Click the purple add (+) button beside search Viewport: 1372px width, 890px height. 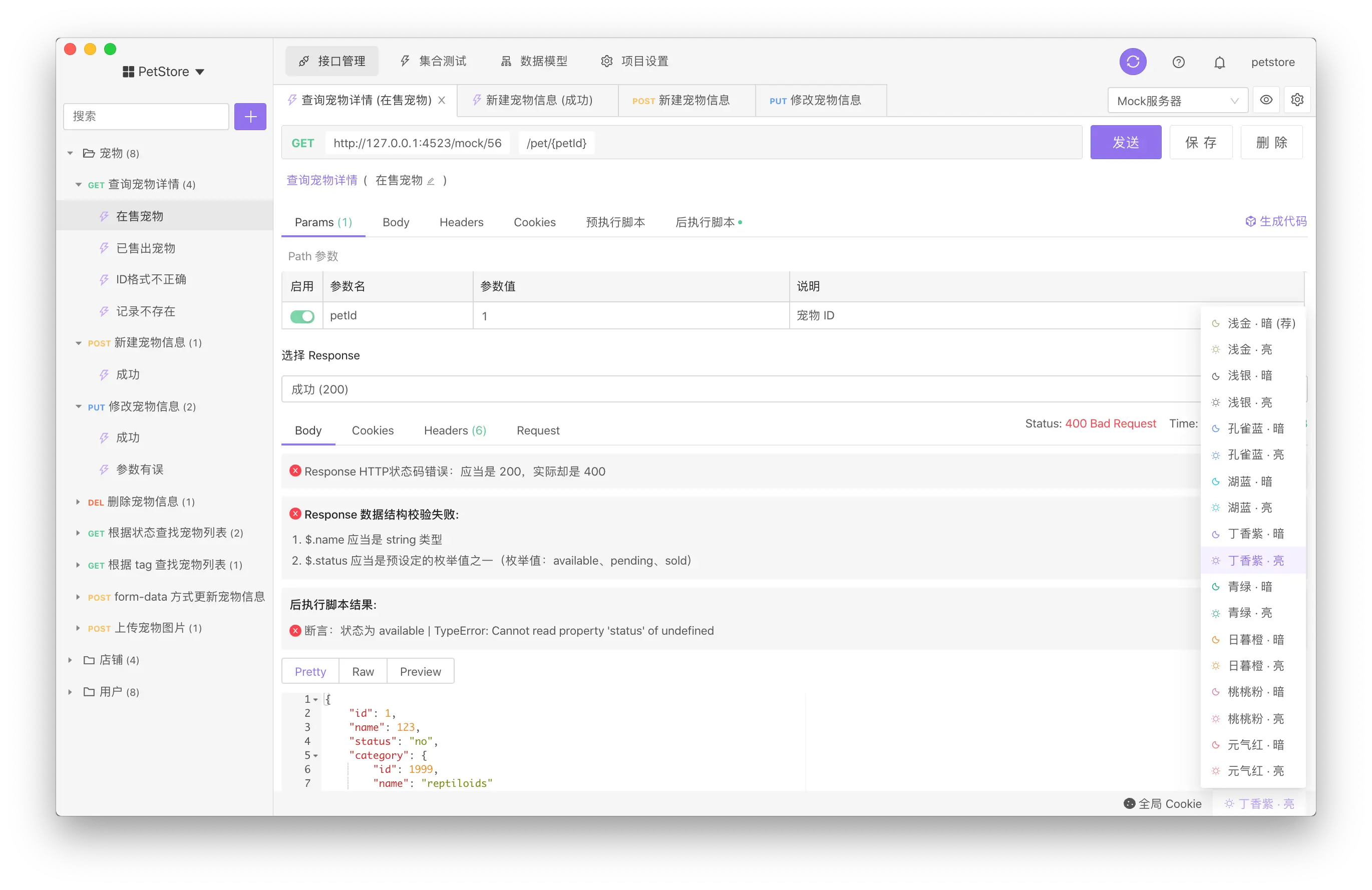(250, 117)
